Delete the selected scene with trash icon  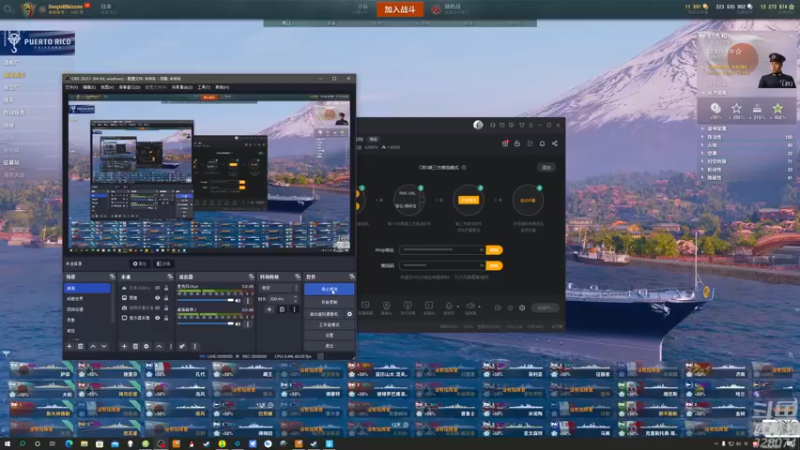(81, 346)
